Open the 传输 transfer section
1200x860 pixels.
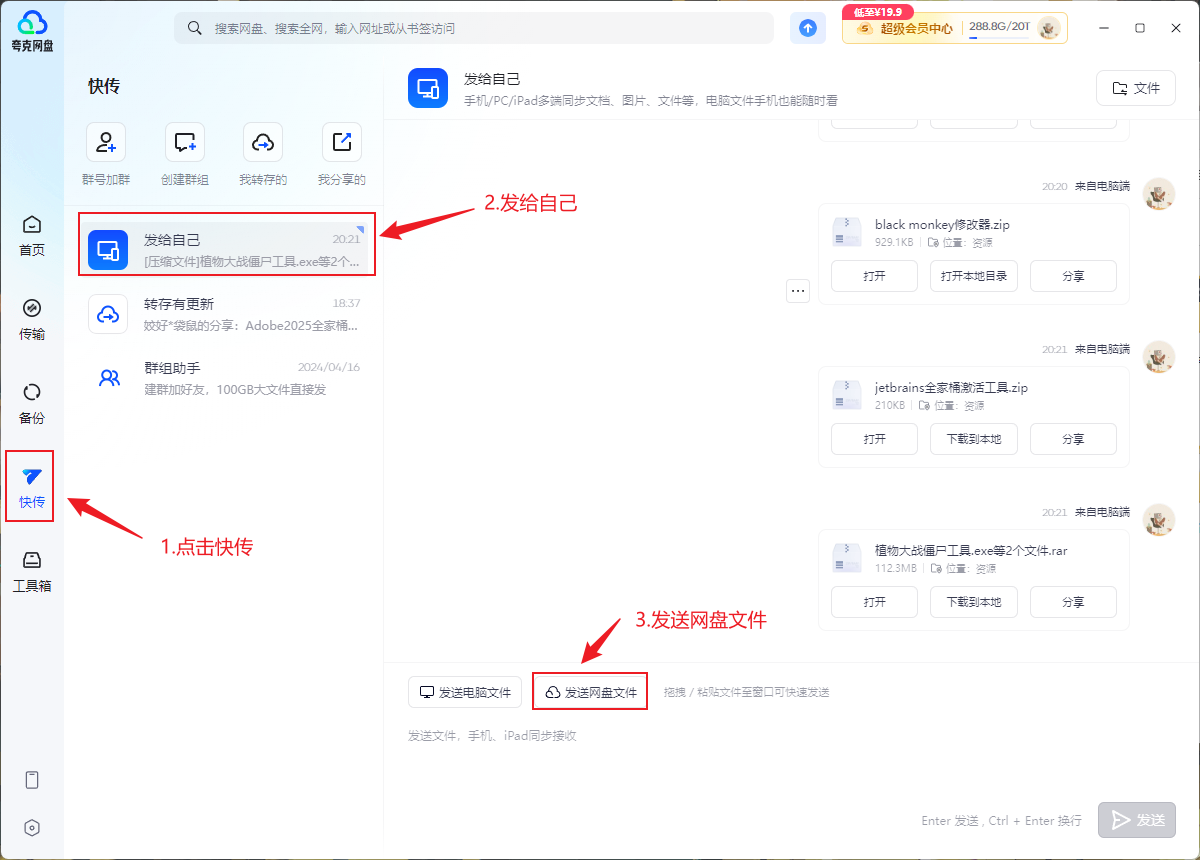click(32, 320)
